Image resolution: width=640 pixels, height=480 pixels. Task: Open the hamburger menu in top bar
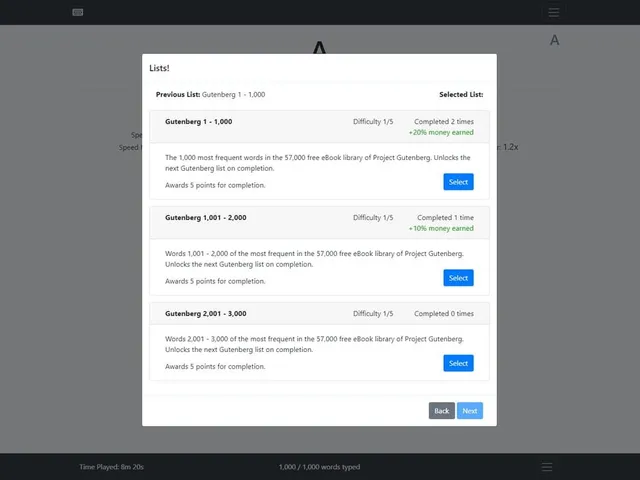pyautogui.click(x=553, y=12)
